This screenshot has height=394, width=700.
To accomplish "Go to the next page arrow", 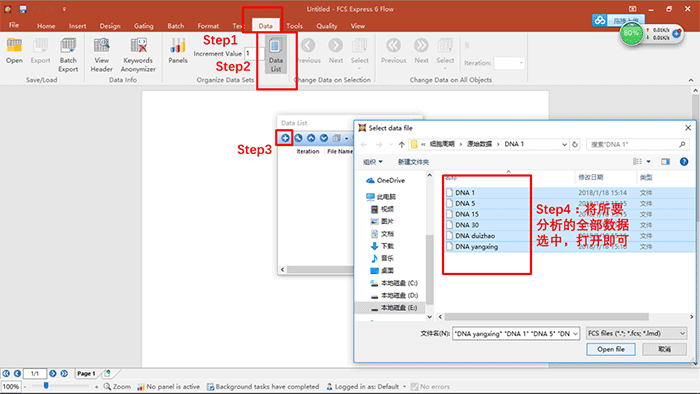I will pyautogui.click(x=53, y=373).
